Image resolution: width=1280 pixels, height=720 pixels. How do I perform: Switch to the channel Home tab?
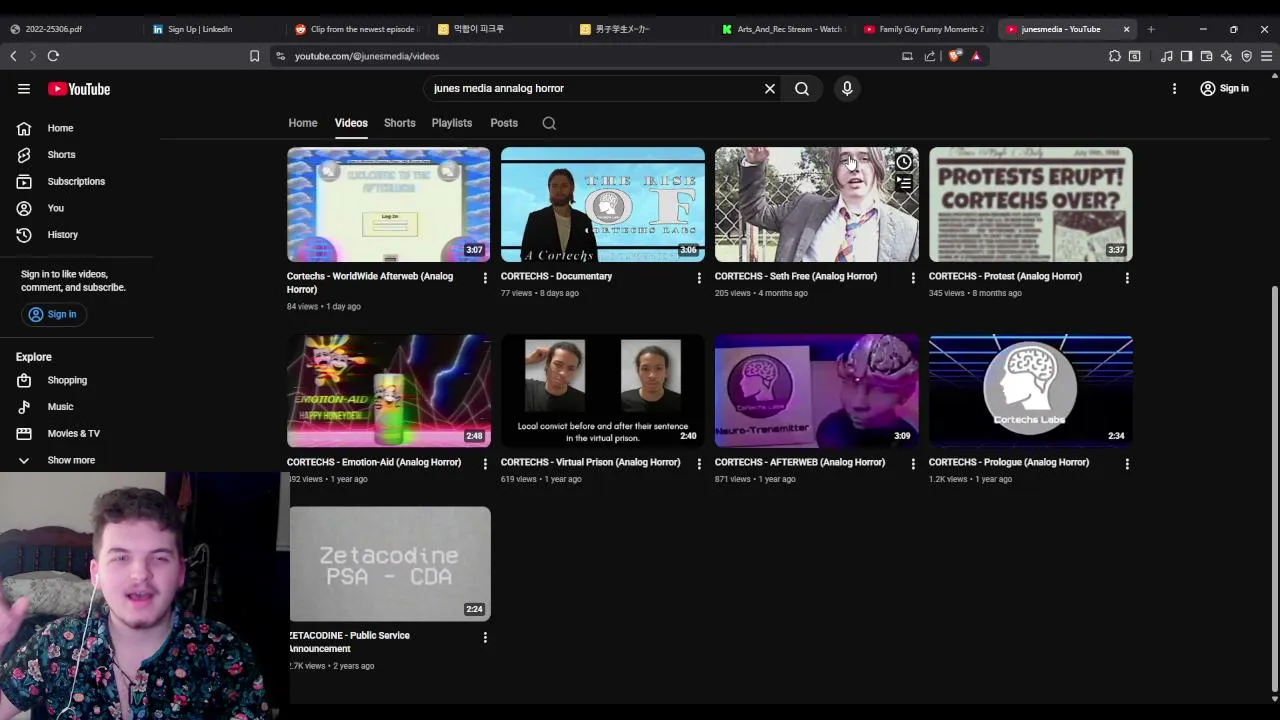pos(303,123)
